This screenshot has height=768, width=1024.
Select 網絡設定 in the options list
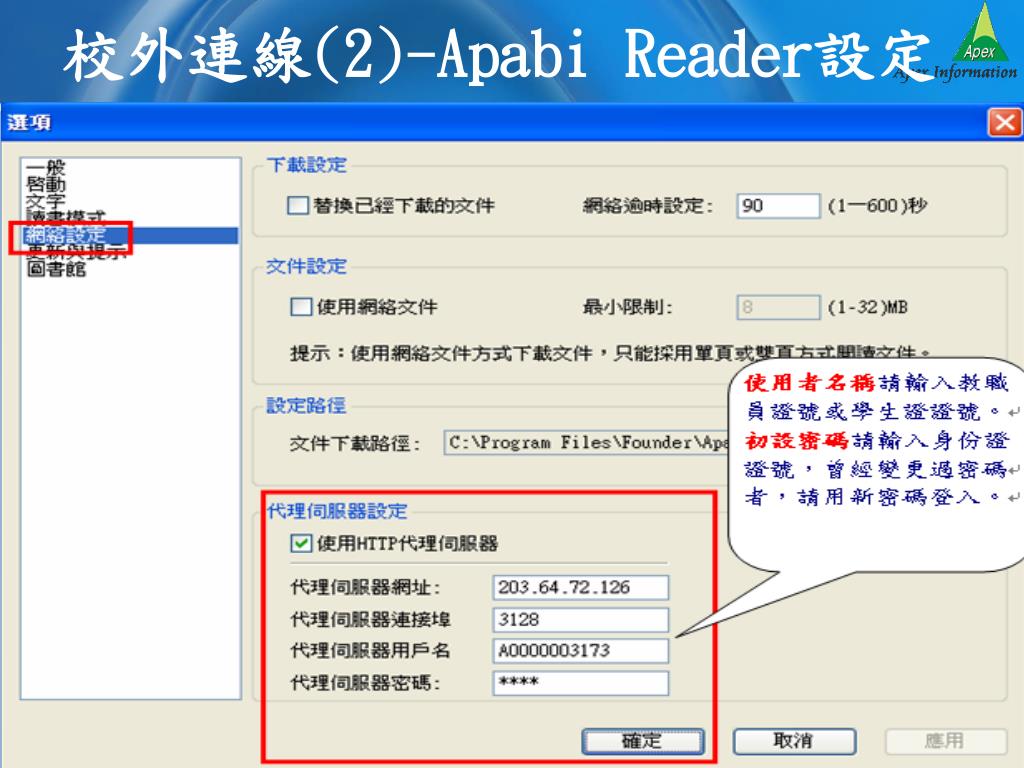[130, 235]
